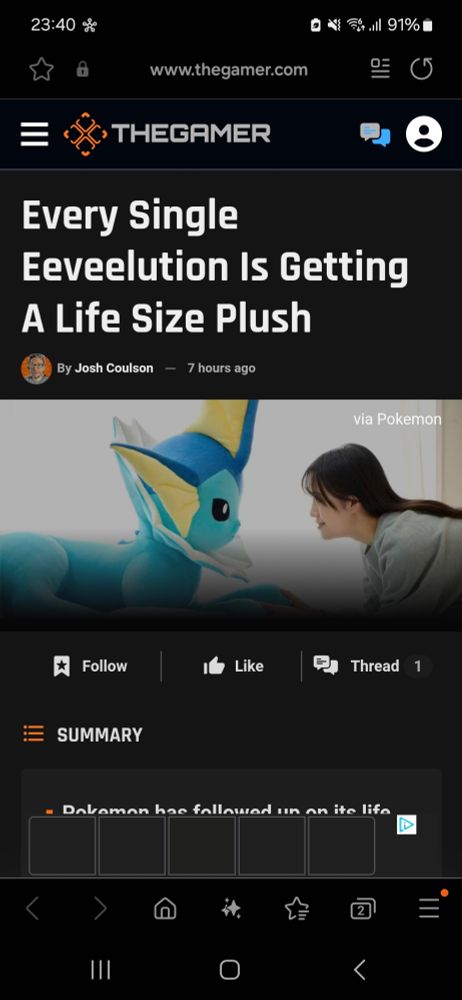Toggle Like on this article
462x1000 pixels.
[x=233, y=666]
